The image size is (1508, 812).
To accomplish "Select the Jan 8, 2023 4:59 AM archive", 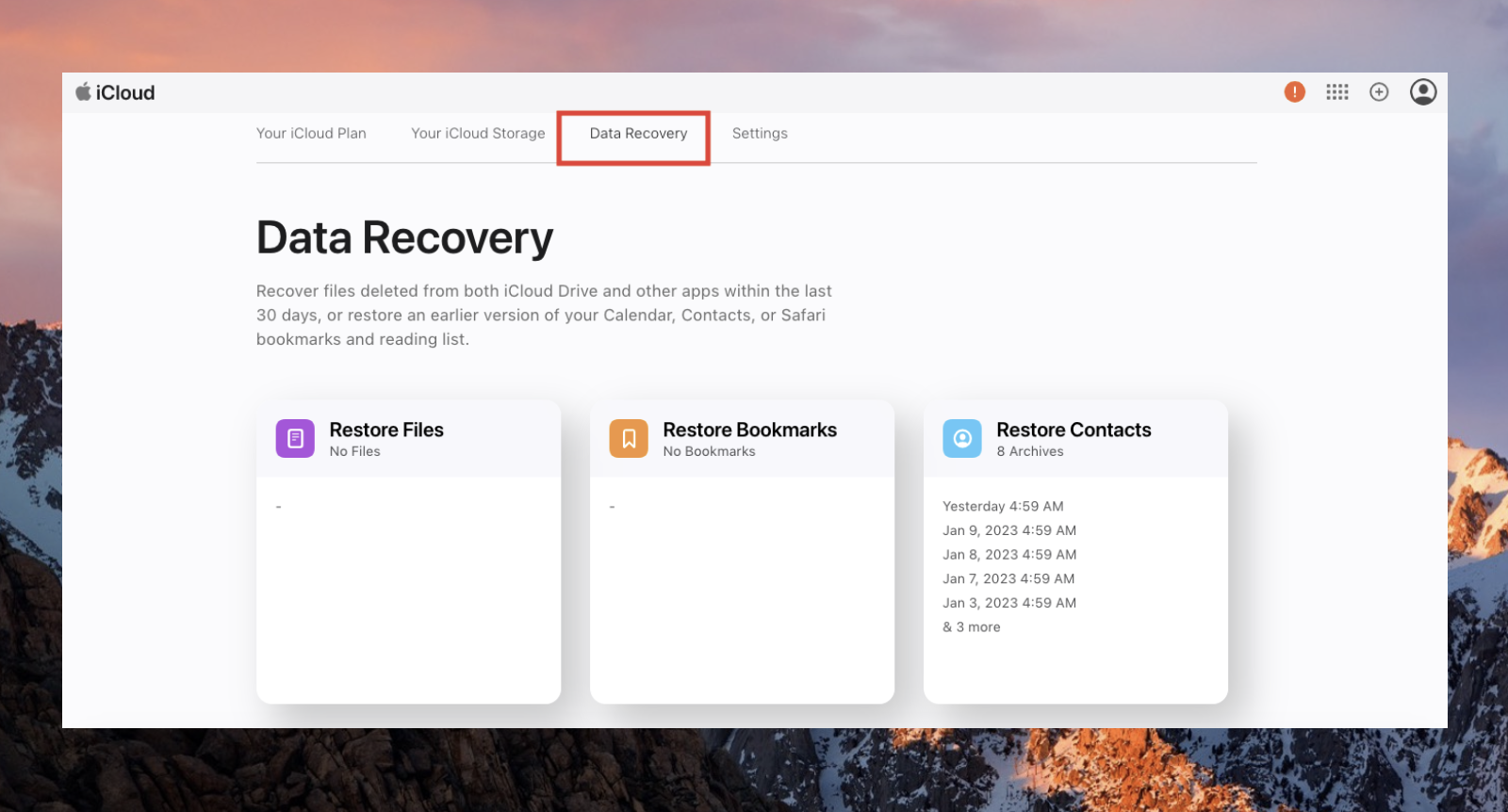I will tap(1009, 555).
